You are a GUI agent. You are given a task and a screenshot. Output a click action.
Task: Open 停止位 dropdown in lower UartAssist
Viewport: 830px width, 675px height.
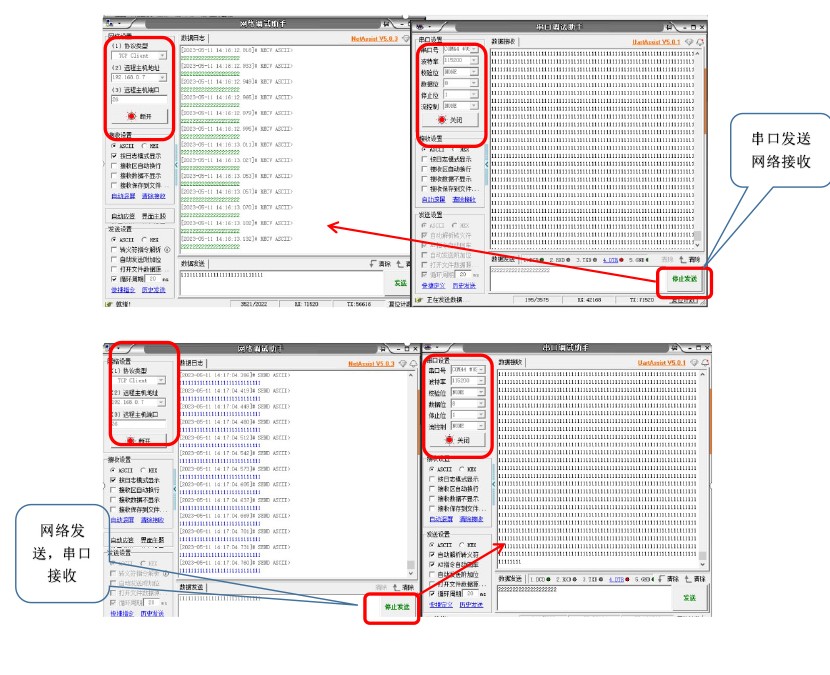[481, 415]
